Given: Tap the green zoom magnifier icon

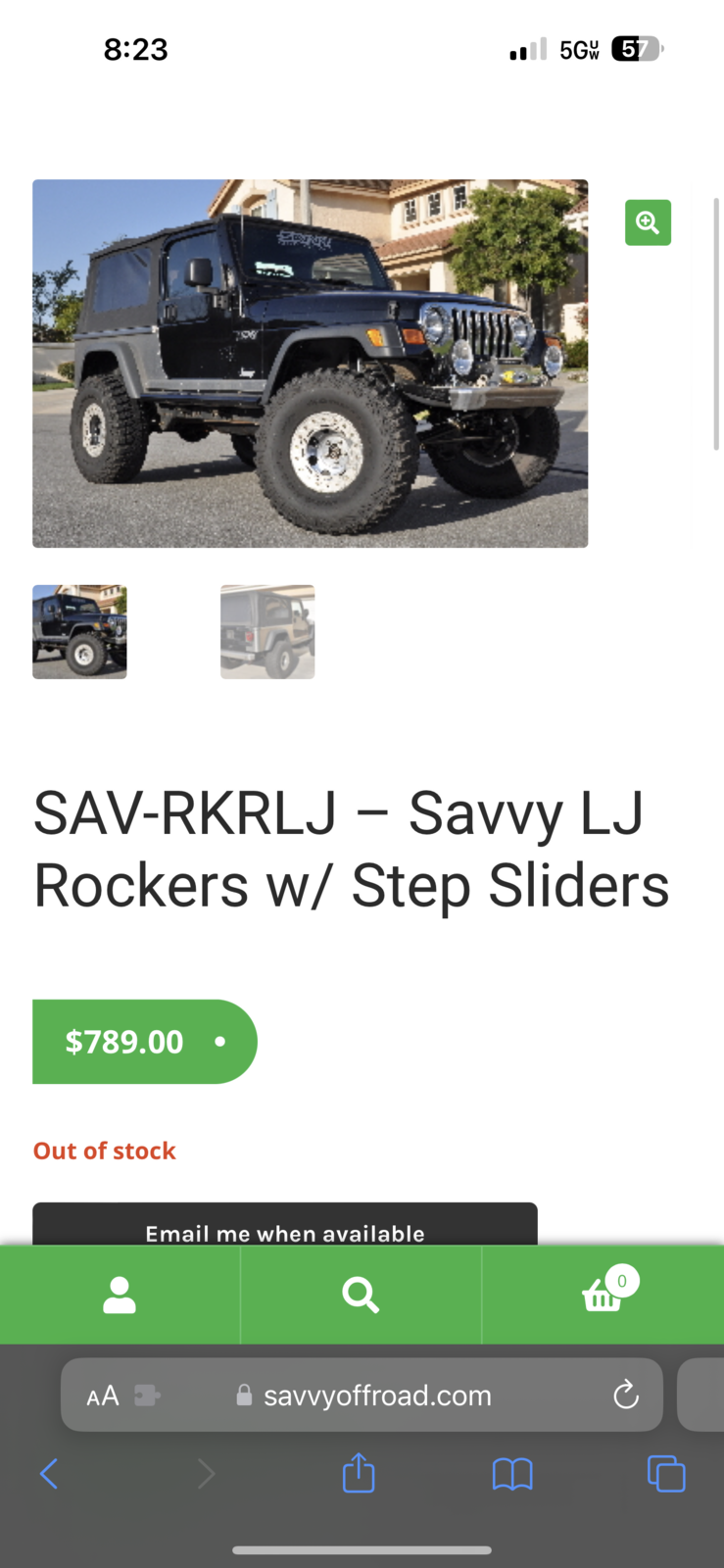Looking at the screenshot, I should point(648,222).
